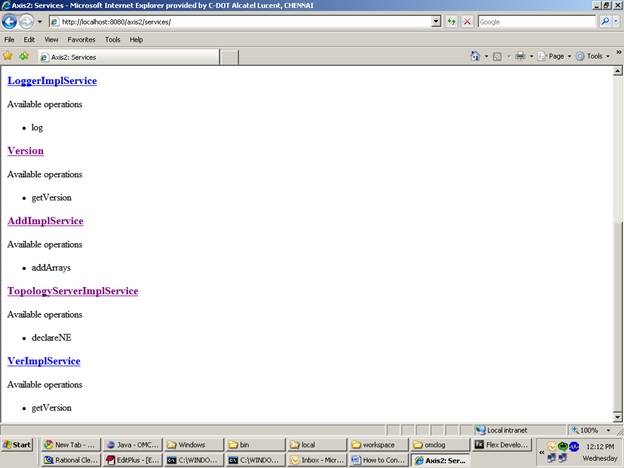Switch to New Tab Chrome taskbar button

pyautogui.click(x=71, y=445)
